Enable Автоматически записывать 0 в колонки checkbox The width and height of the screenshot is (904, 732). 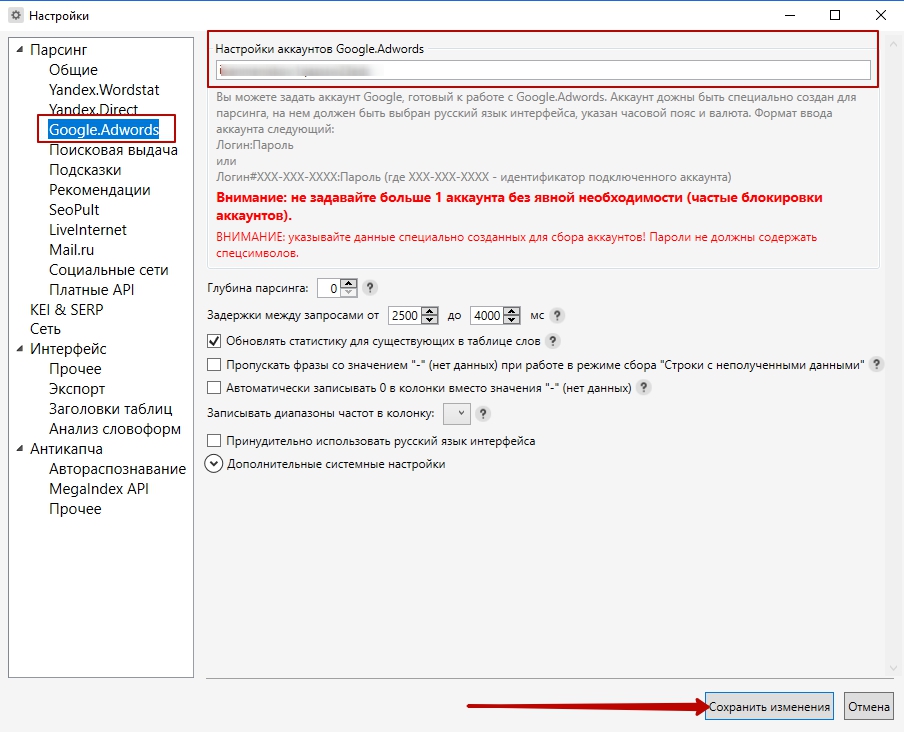214,388
